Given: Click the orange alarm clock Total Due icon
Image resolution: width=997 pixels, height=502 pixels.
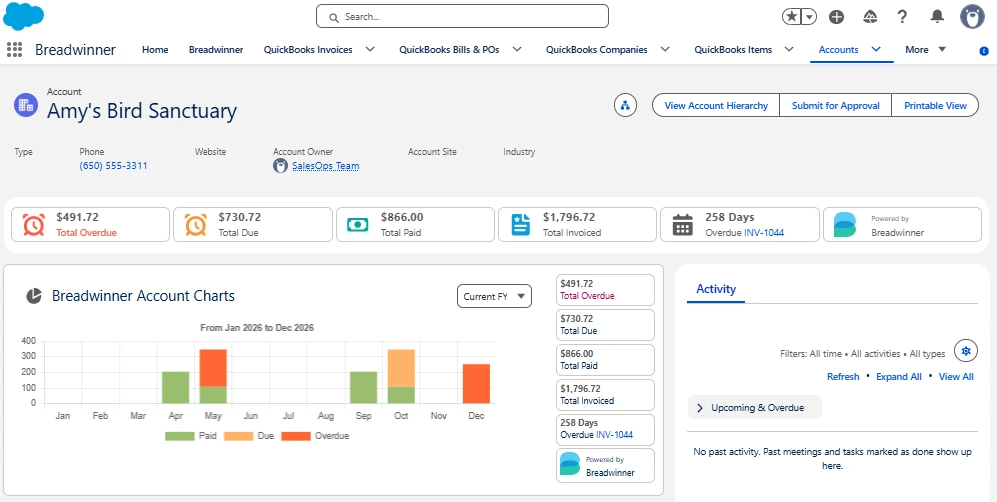Looking at the screenshot, I should pos(196,224).
